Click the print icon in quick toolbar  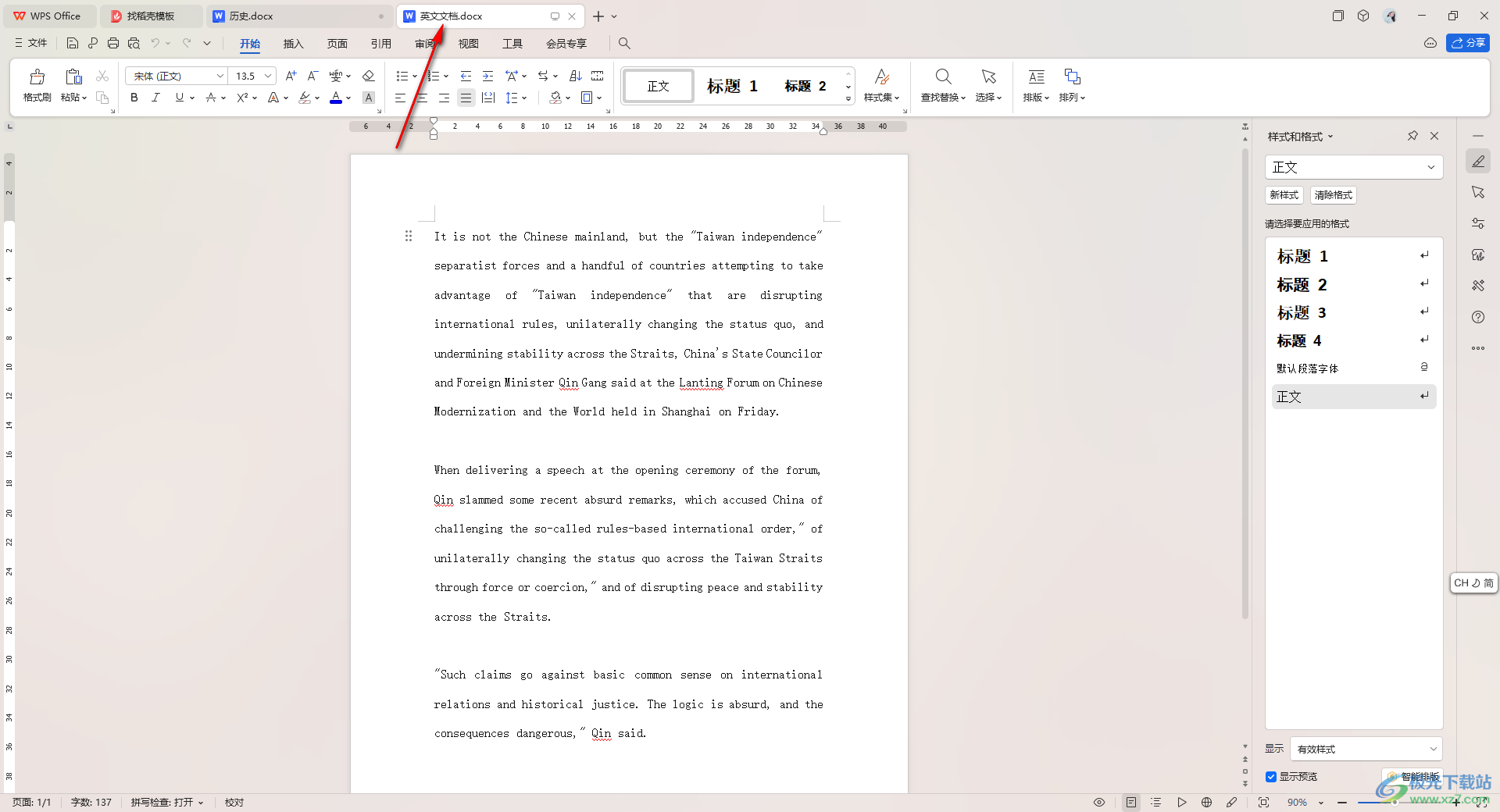pyautogui.click(x=113, y=43)
